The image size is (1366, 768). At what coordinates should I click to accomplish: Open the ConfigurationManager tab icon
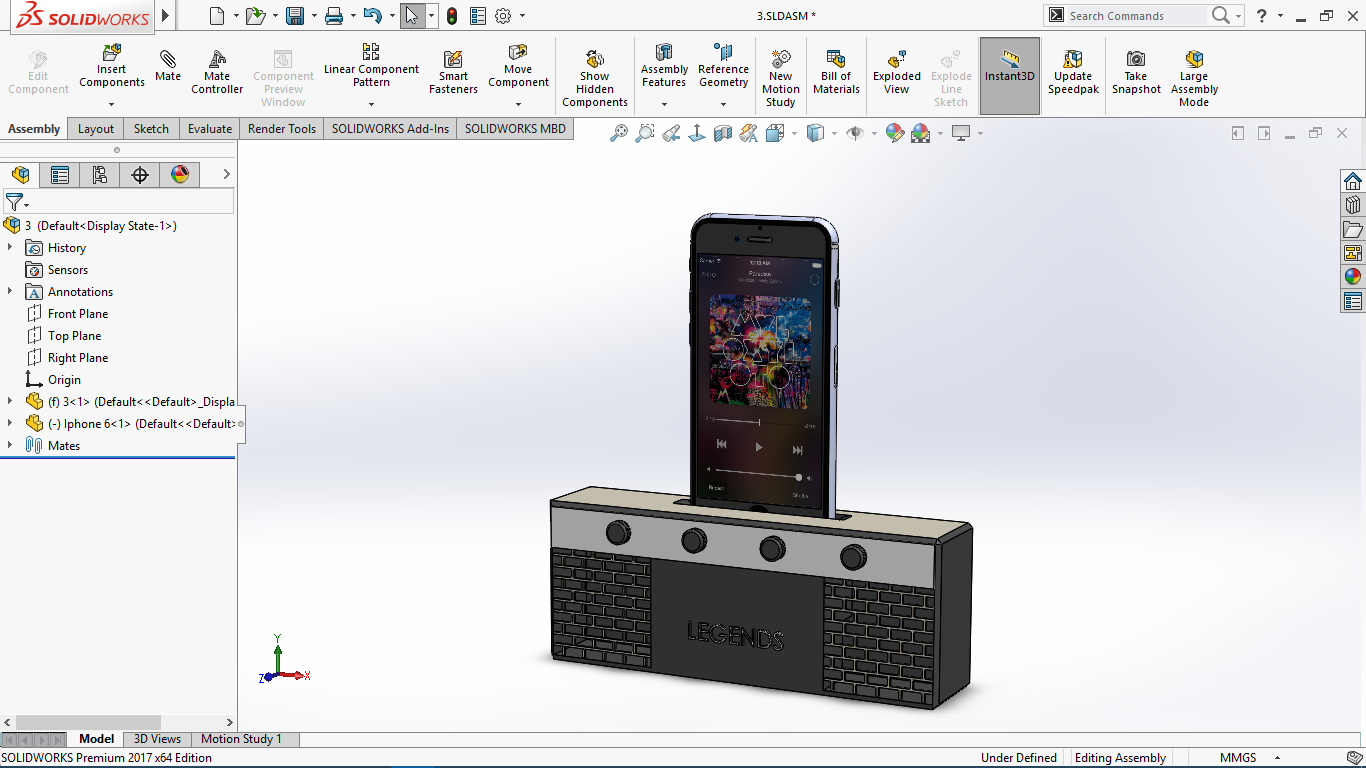(x=100, y=175)
